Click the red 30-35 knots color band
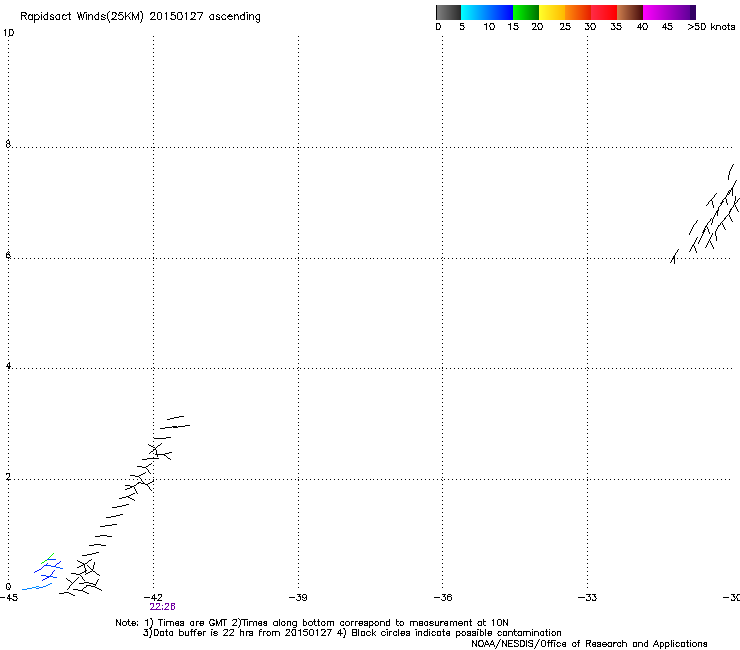Image resolution: width=740 pixels, height=650 pixels. pyautogui.click(x=604, y=12)
